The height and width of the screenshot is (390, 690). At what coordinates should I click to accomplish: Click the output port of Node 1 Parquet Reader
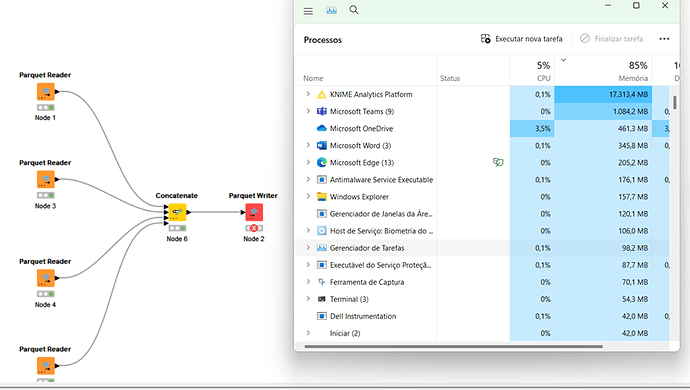tap(57, 92)
